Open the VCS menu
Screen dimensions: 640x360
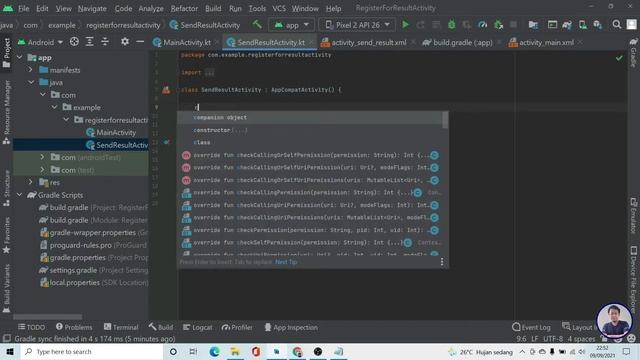click(279, 8)
